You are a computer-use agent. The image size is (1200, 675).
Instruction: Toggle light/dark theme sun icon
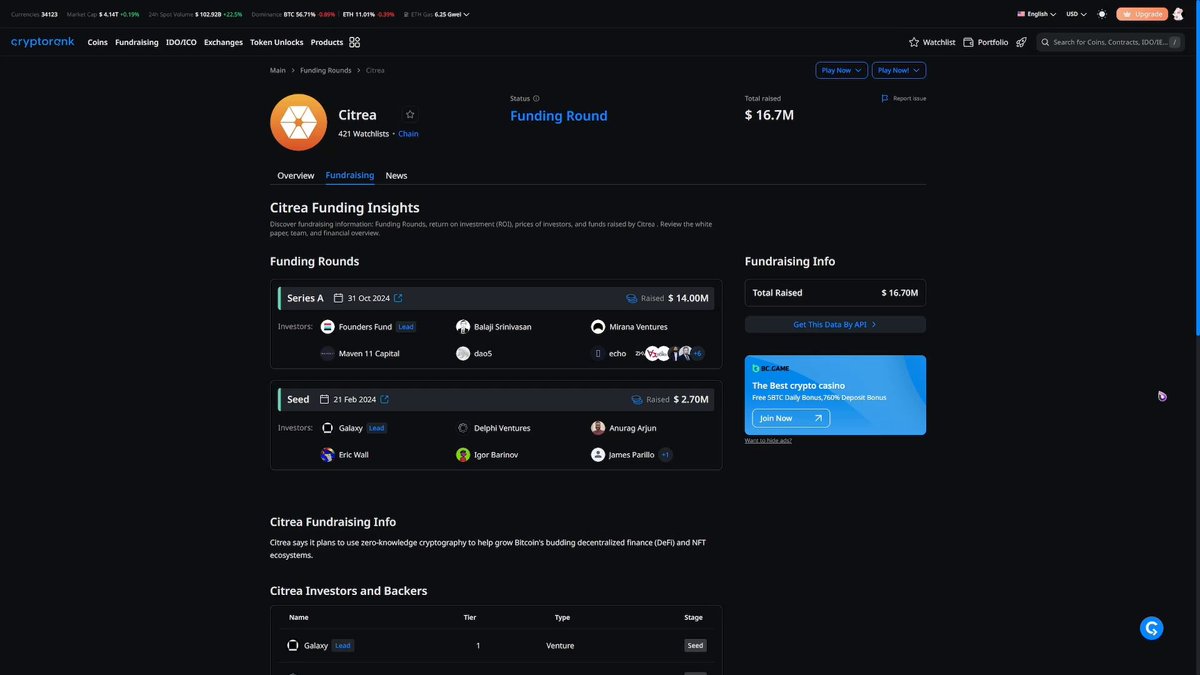pyautogui.click(x=1102, y=14)
